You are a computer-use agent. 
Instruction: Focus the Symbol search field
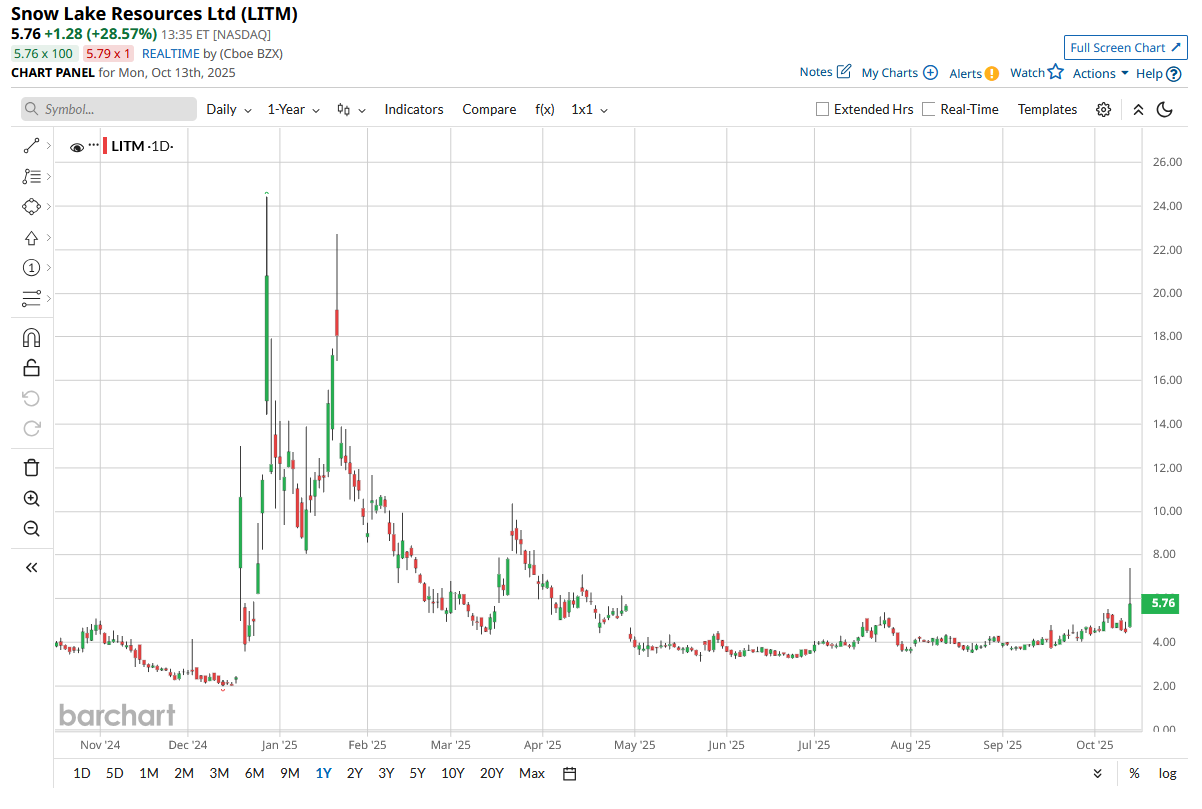109,109
